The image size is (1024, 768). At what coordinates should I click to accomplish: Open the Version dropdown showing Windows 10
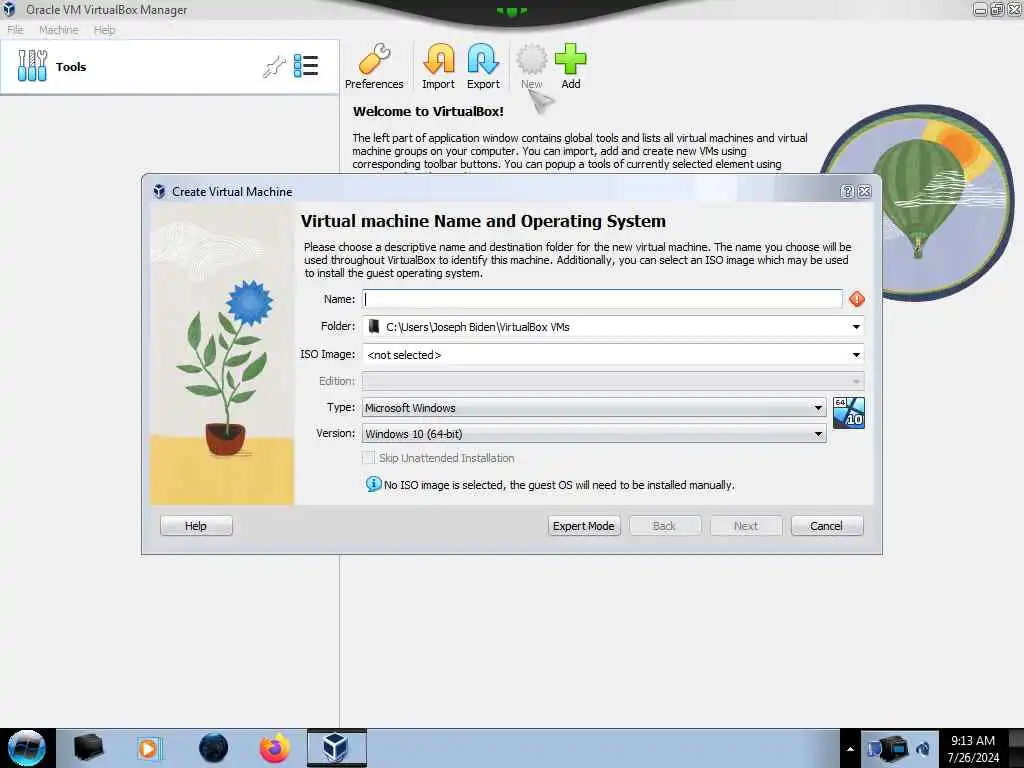[594, 434]
